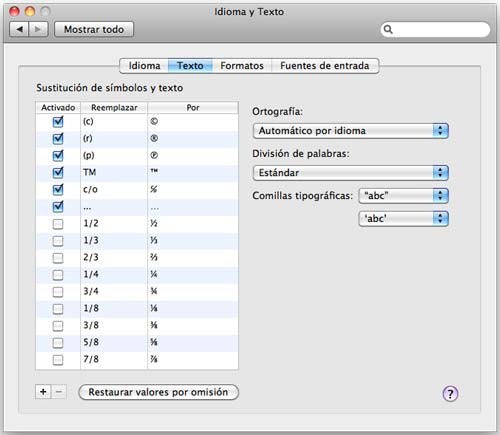Click the yellow minimize window button

(30, 12)
